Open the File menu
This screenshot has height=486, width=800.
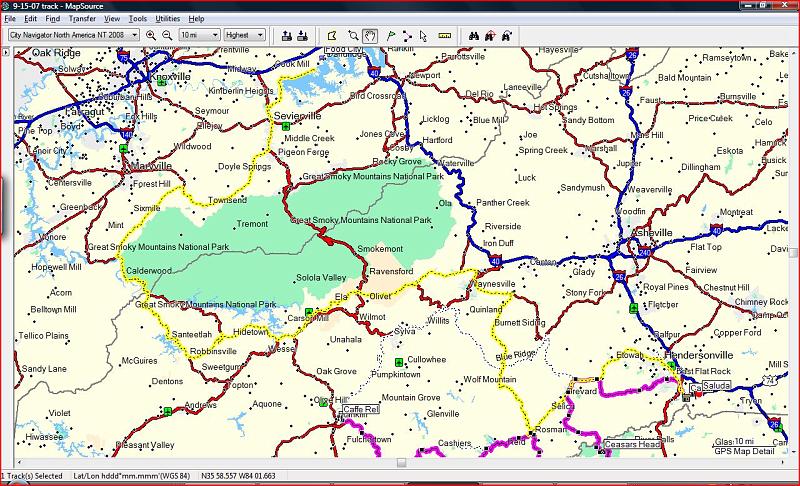coord(10,19)
